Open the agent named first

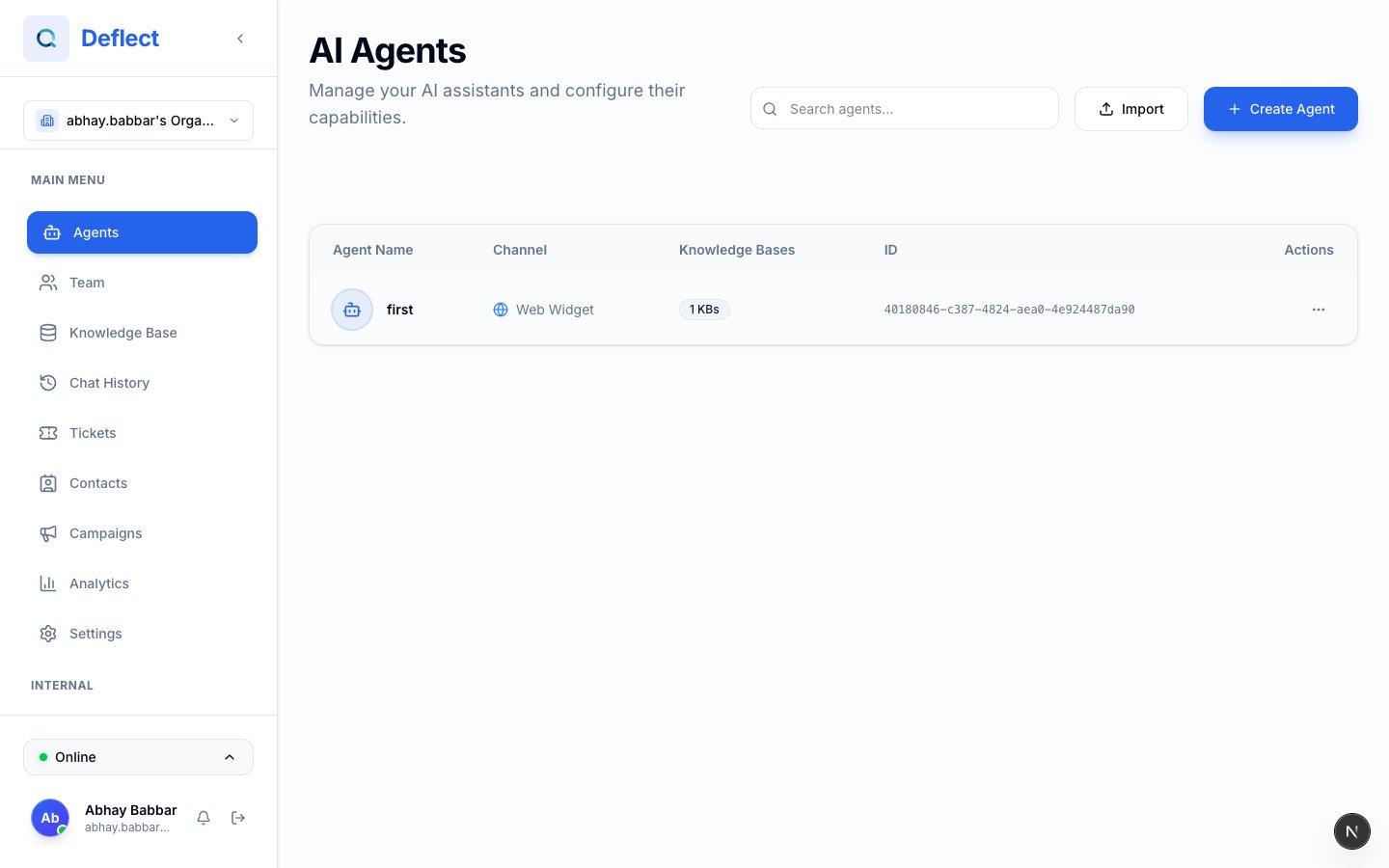pos(399,310)
